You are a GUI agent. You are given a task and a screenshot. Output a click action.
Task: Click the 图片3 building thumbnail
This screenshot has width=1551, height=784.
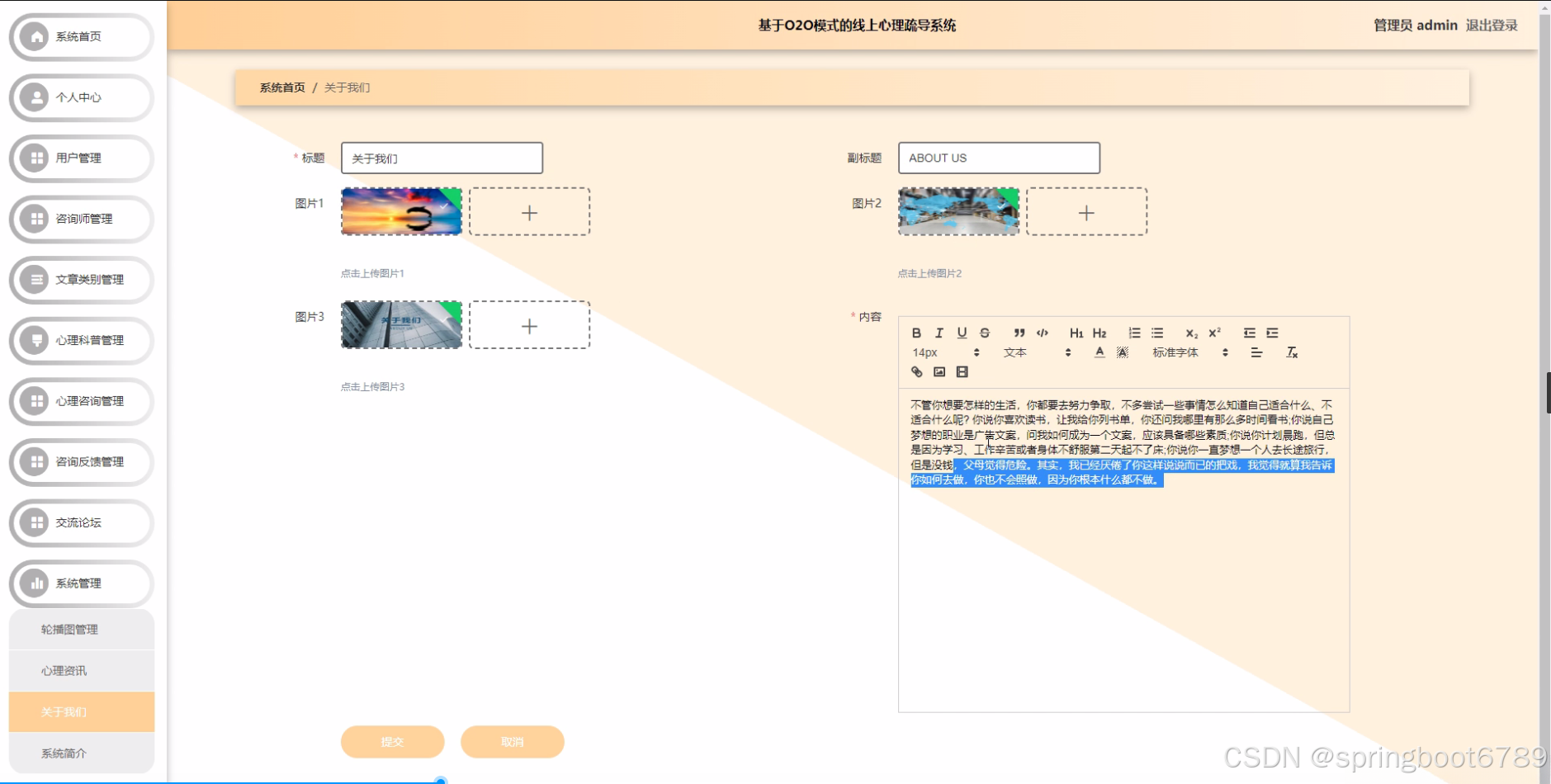pos(401,324)
